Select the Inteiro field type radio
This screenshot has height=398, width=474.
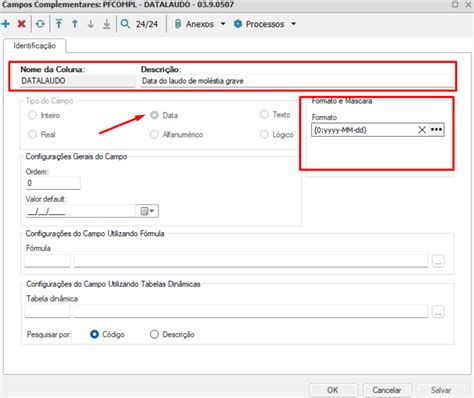[32, 115]
